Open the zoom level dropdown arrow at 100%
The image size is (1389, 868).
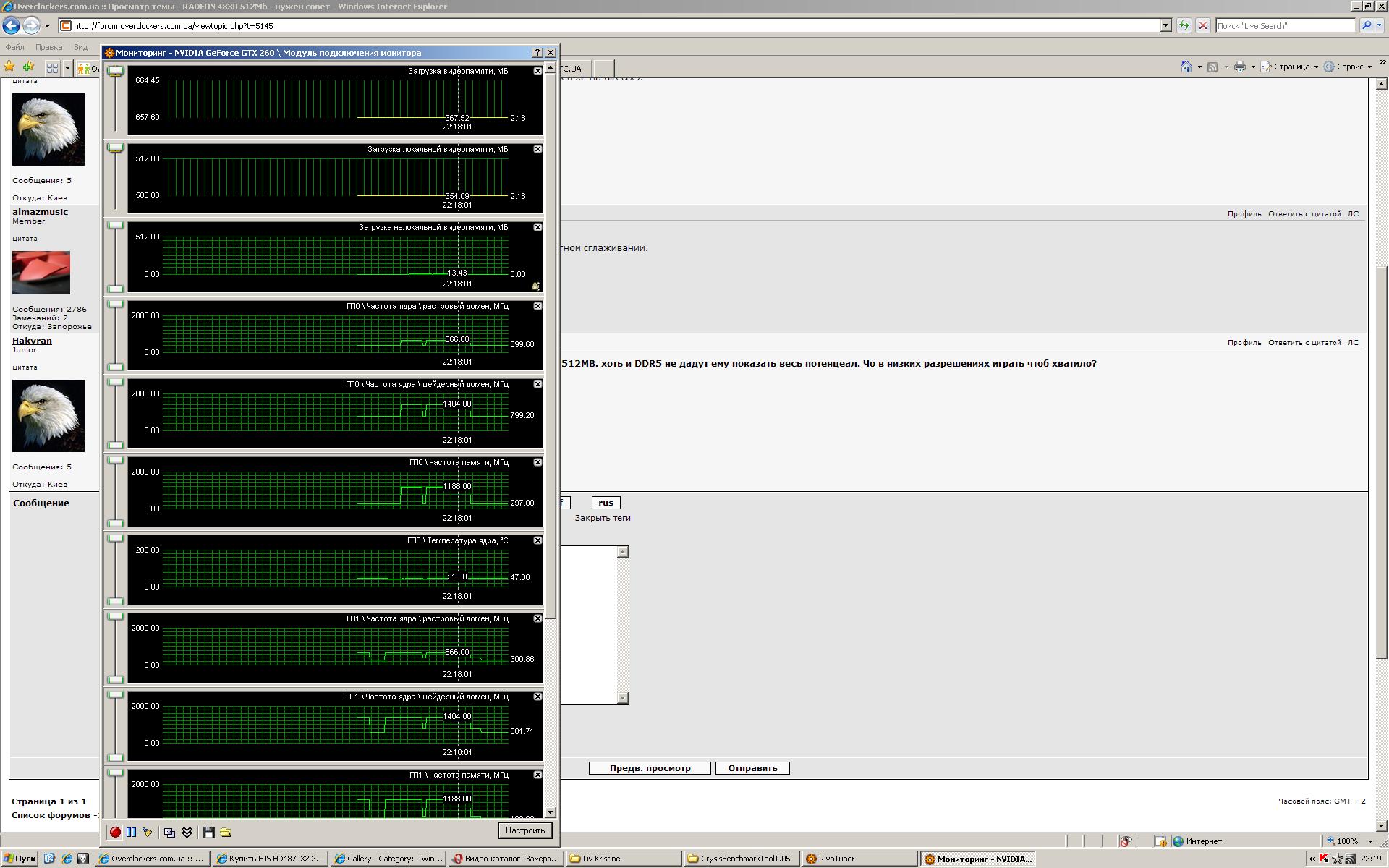click(1369, 841)
